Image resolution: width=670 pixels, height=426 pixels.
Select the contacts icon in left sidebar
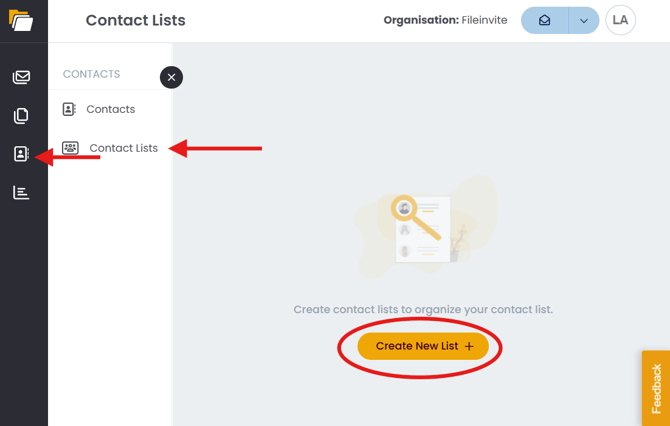(21, 154)
